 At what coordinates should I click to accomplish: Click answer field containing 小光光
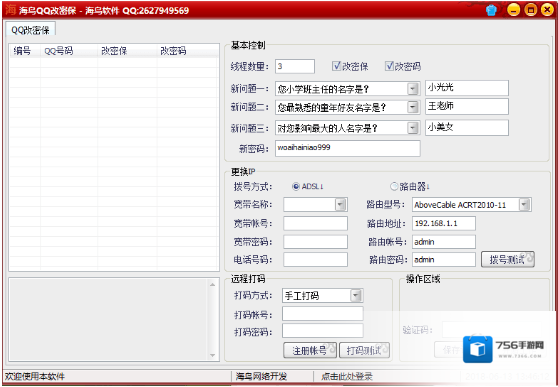click(x=467, y=88)
